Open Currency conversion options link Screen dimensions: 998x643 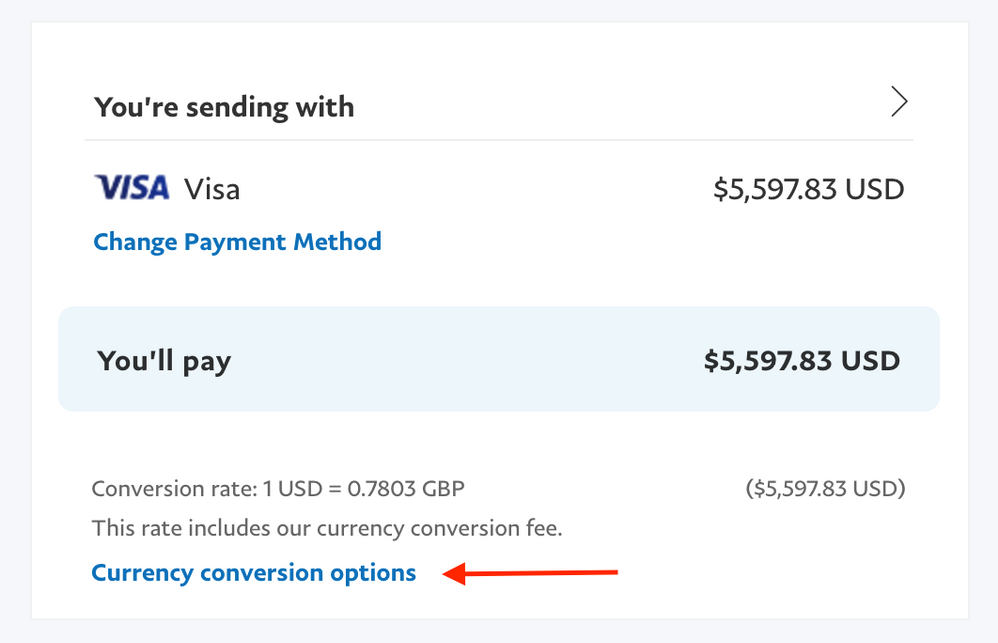253,573
